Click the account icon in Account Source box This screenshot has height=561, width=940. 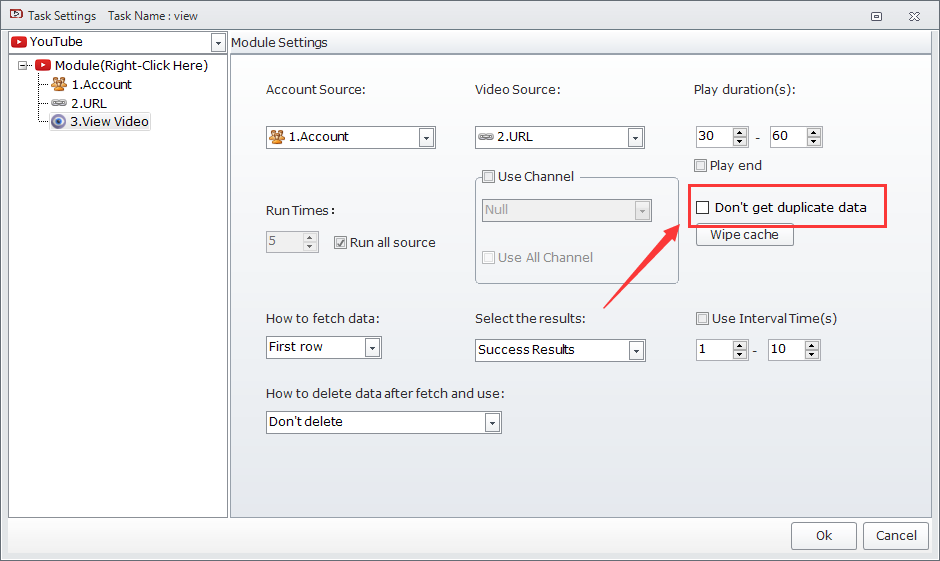(x=277, y=137)
